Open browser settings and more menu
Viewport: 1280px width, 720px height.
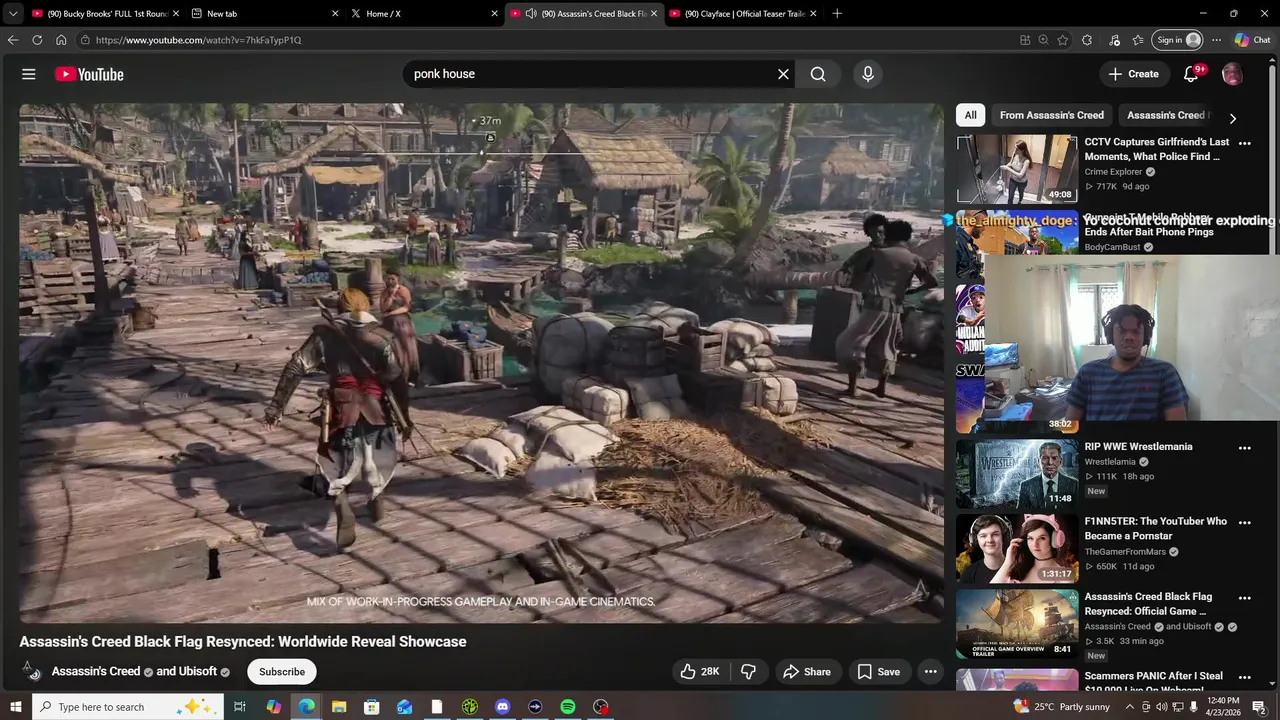pyautogui.click(x=1216, y=40)
